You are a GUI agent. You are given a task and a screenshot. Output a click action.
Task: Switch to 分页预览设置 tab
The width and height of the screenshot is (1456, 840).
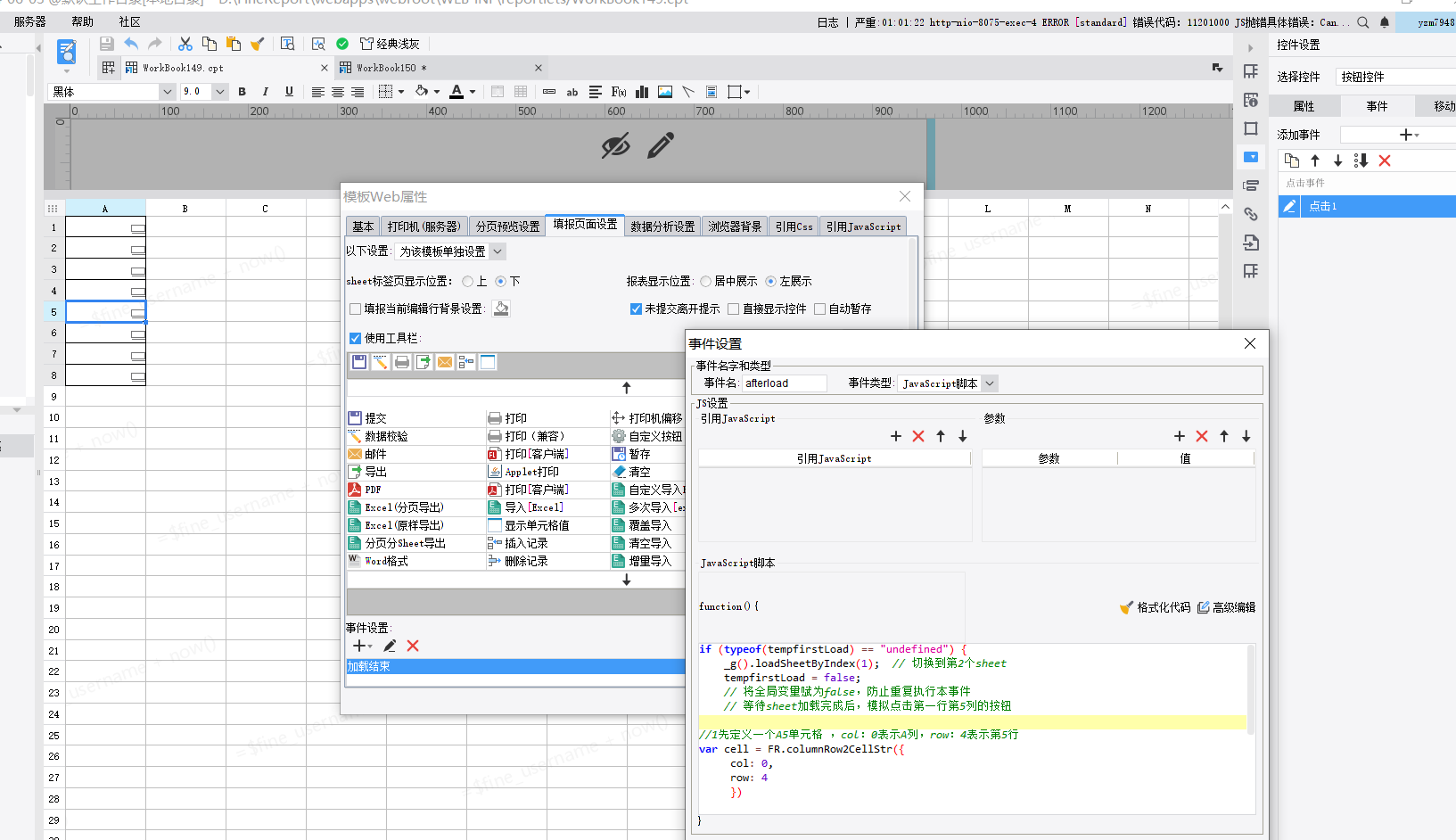point(507,226)
